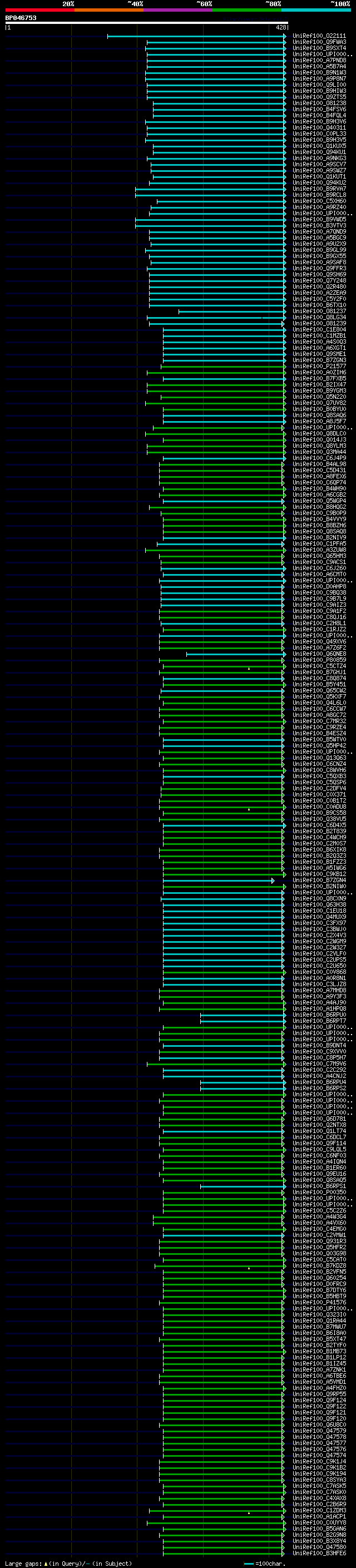Select hit label UniRef100_C8Q874
The image size is (356, 1568).
click(x=319, y=678)
